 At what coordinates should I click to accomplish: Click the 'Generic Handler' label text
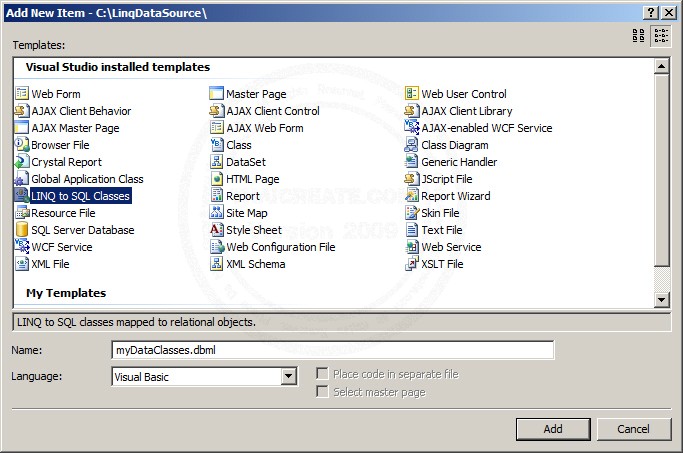(459, 162)
